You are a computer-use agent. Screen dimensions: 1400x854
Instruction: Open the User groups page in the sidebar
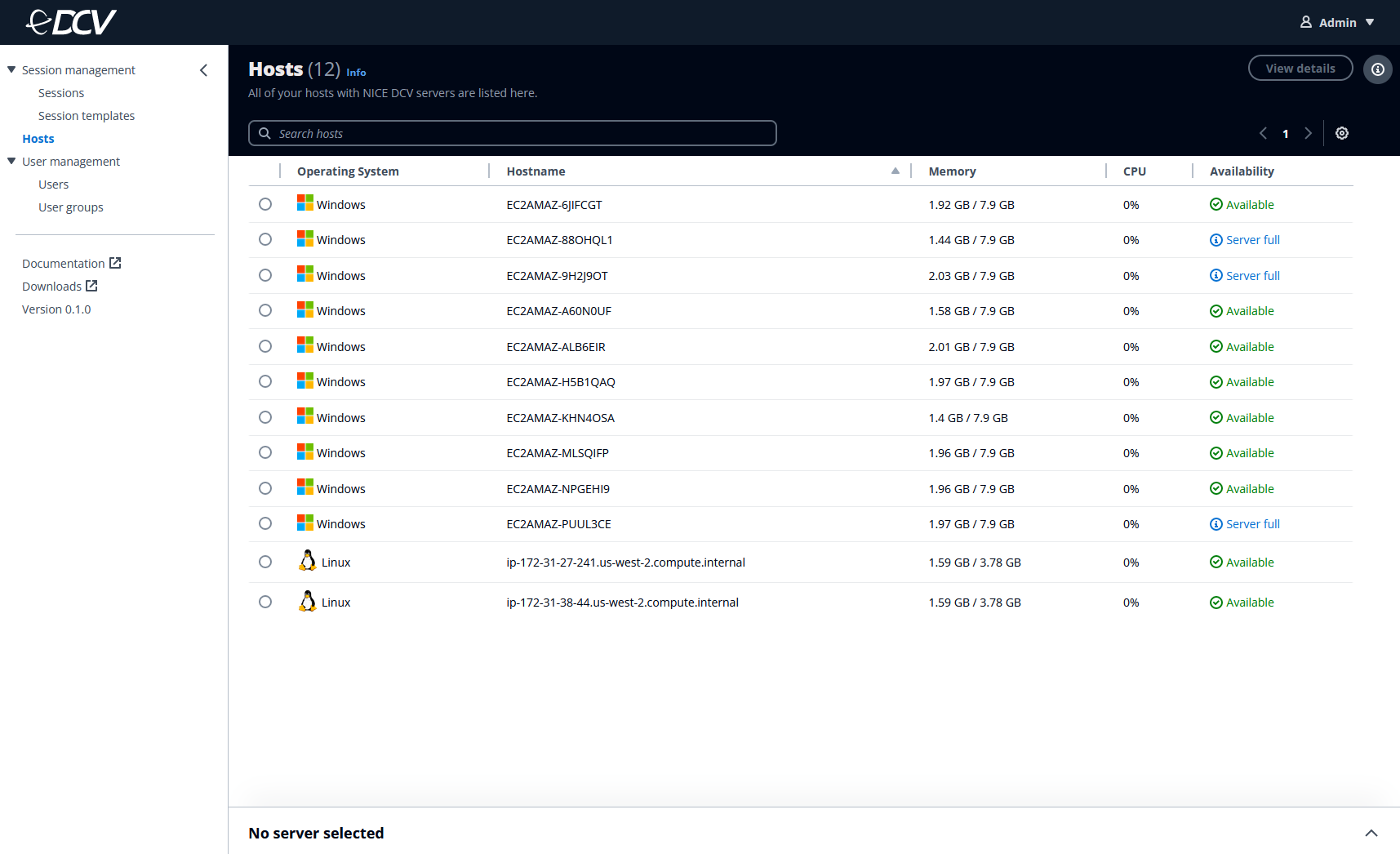click(70, 207)
